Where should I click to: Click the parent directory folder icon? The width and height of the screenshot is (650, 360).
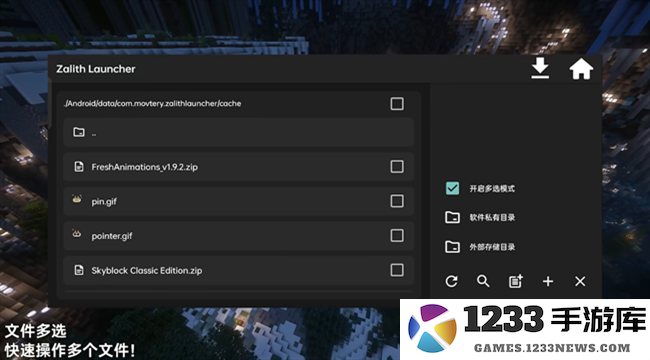pyautogui.click(x=79, y=132)
